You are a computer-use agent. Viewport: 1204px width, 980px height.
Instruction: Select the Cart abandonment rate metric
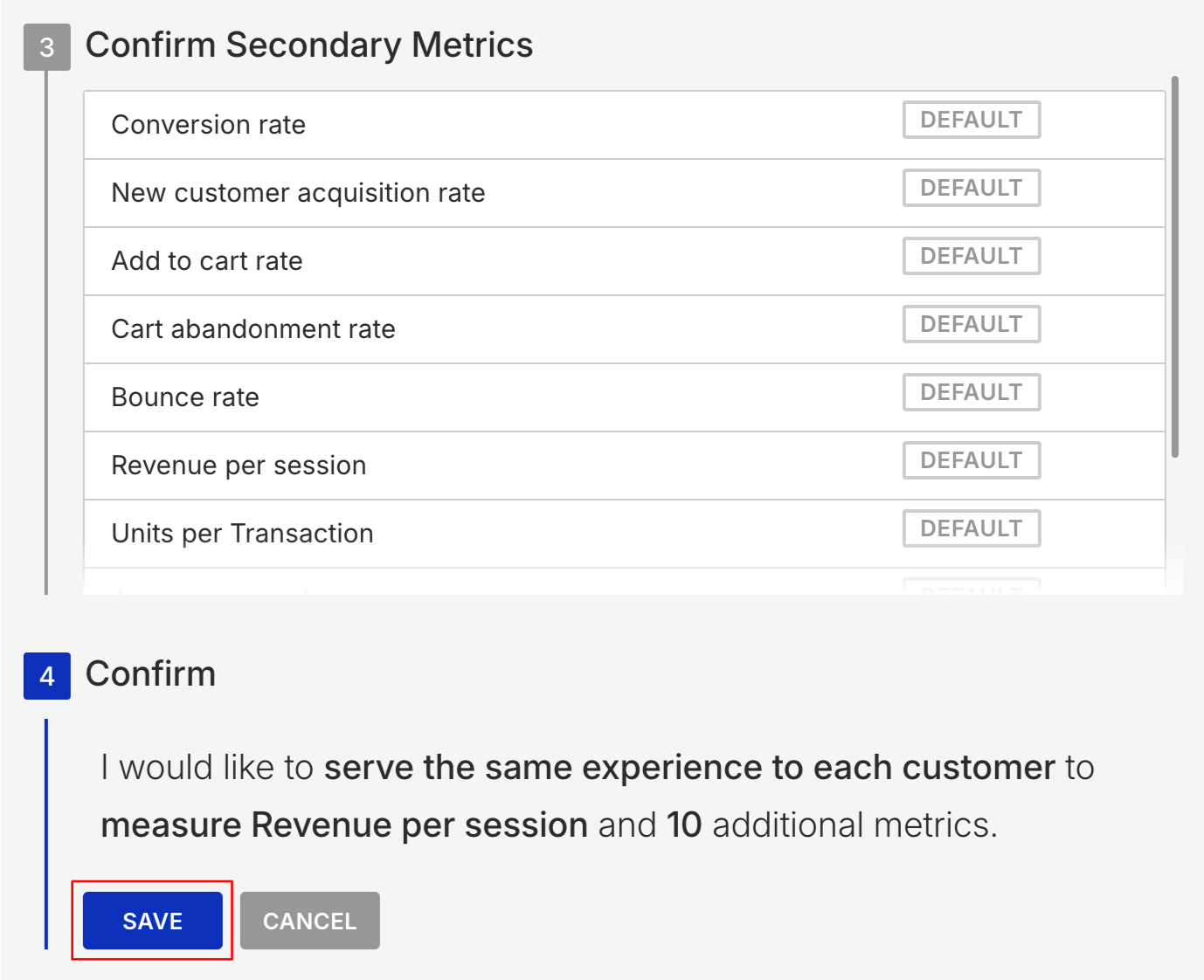tap(253, 329)
